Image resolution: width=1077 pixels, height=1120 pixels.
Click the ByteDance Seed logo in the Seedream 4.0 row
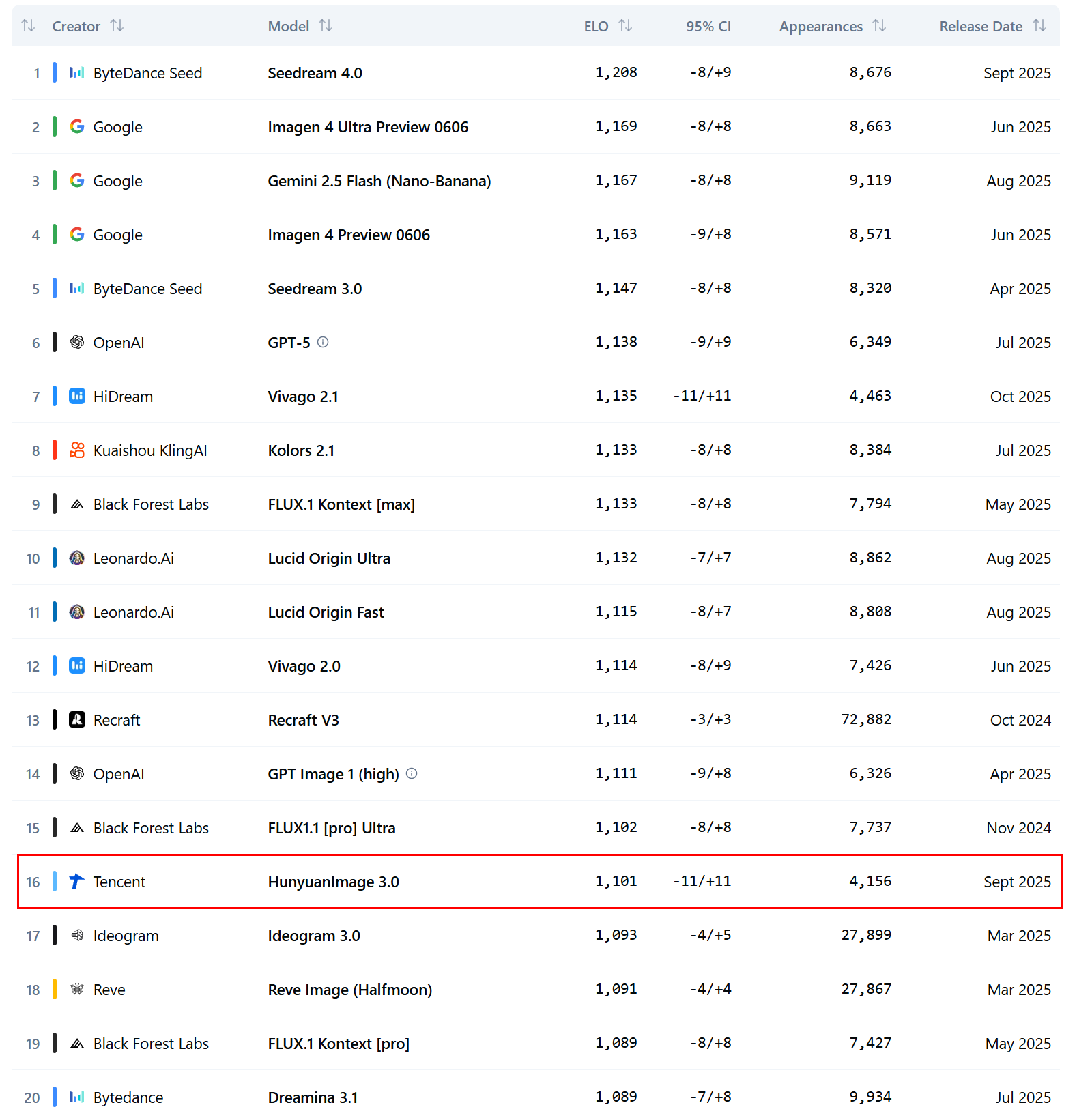(77, 72)
